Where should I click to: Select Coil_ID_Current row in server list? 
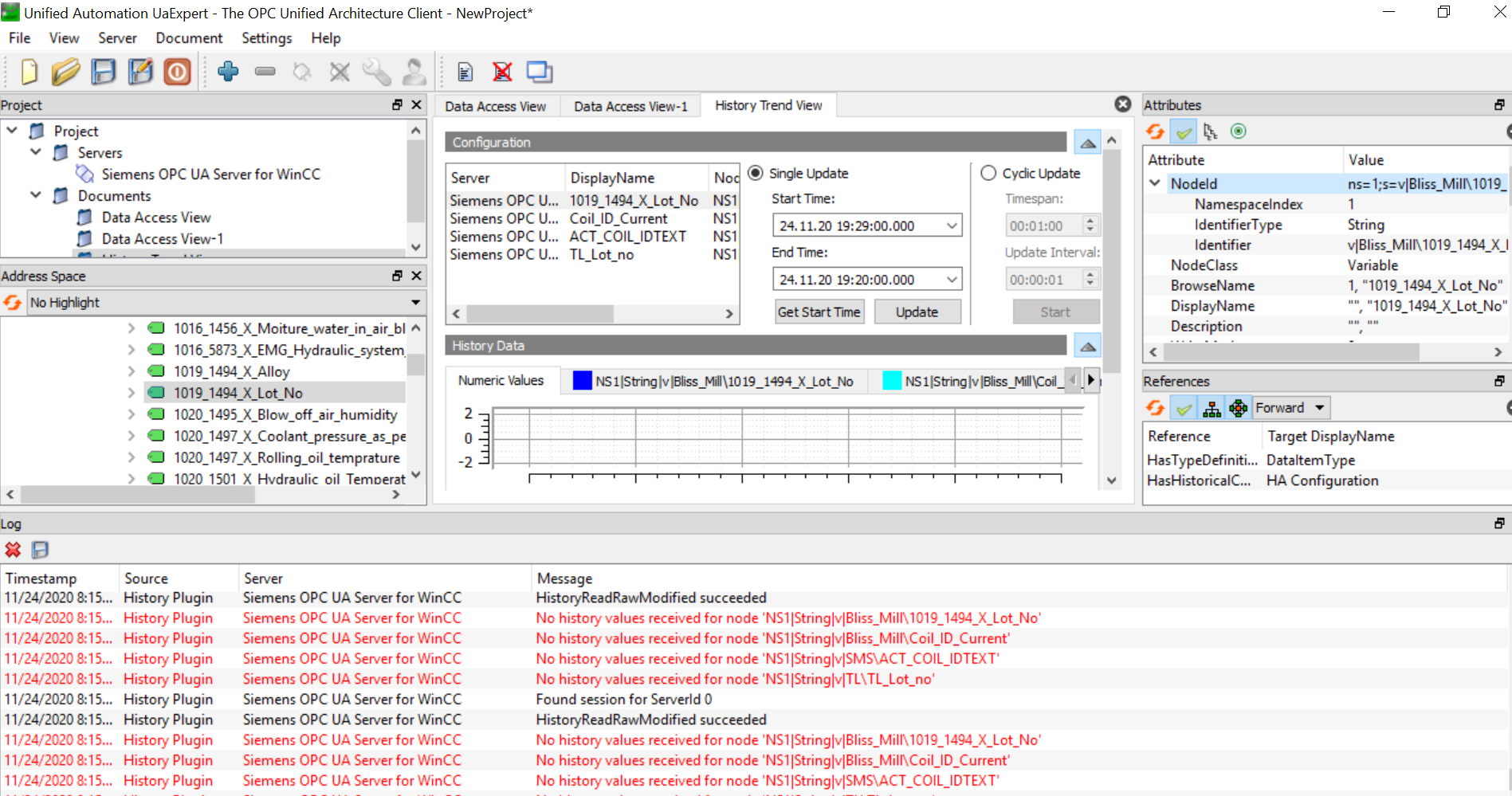click(x=592, y=218)
